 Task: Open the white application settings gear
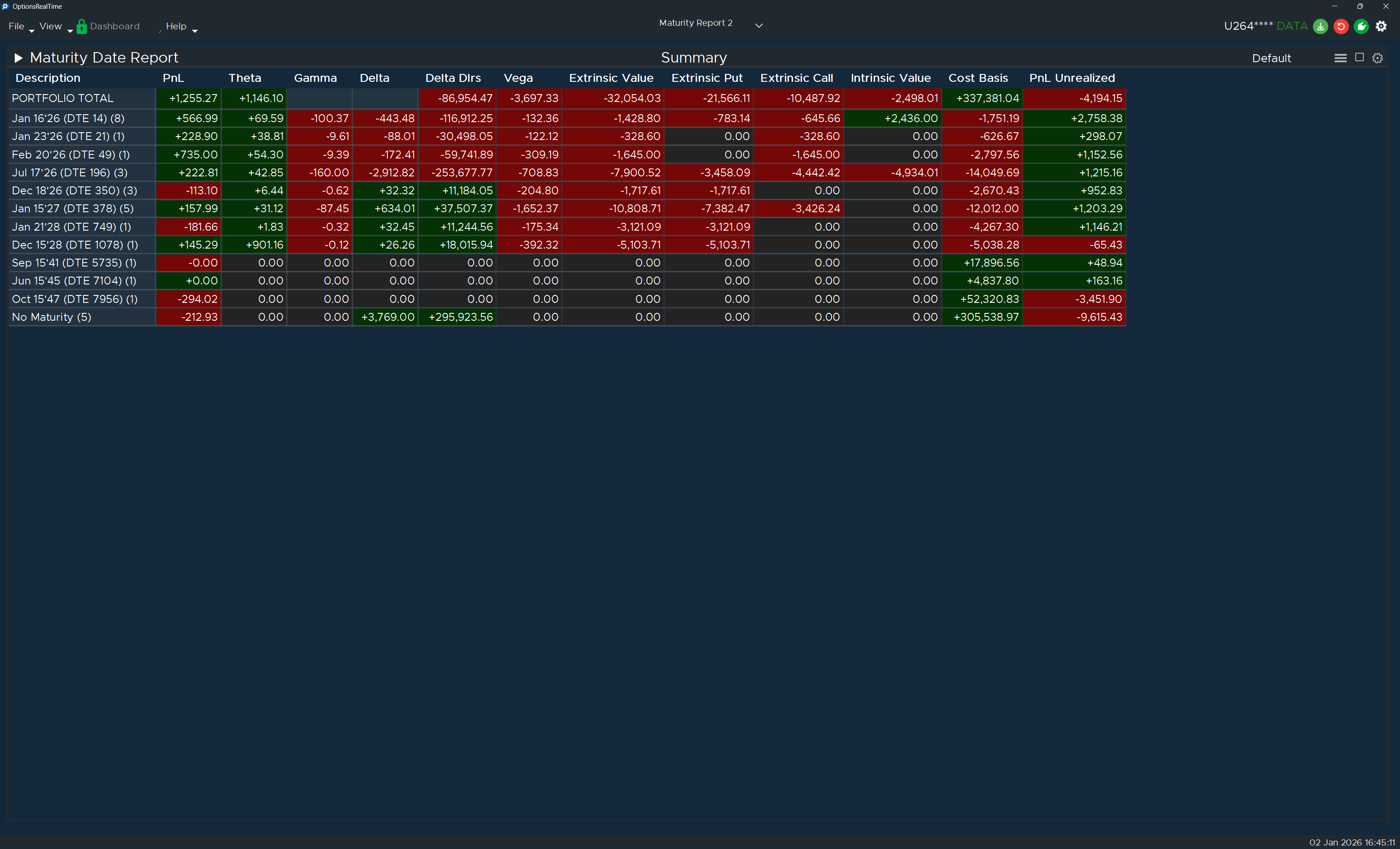click(x=1381, y=26)
